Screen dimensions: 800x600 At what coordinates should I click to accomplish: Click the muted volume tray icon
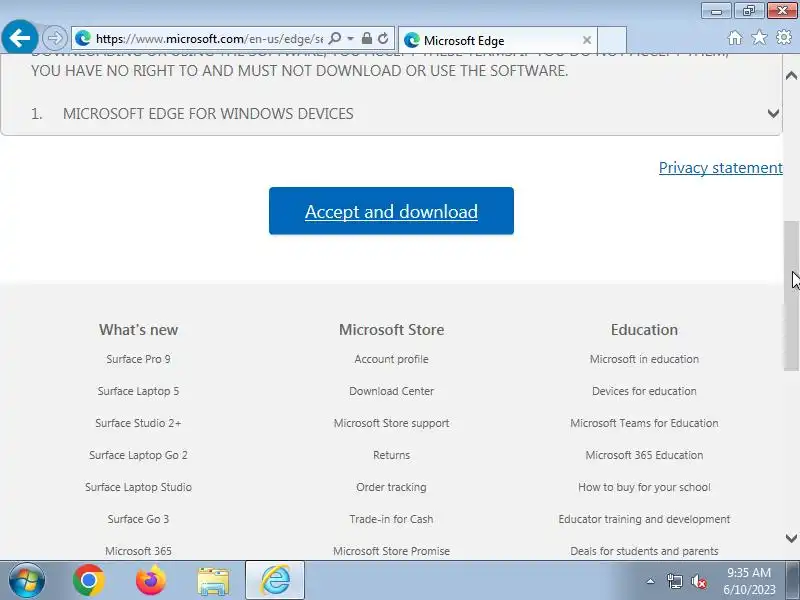coord(698,581)
